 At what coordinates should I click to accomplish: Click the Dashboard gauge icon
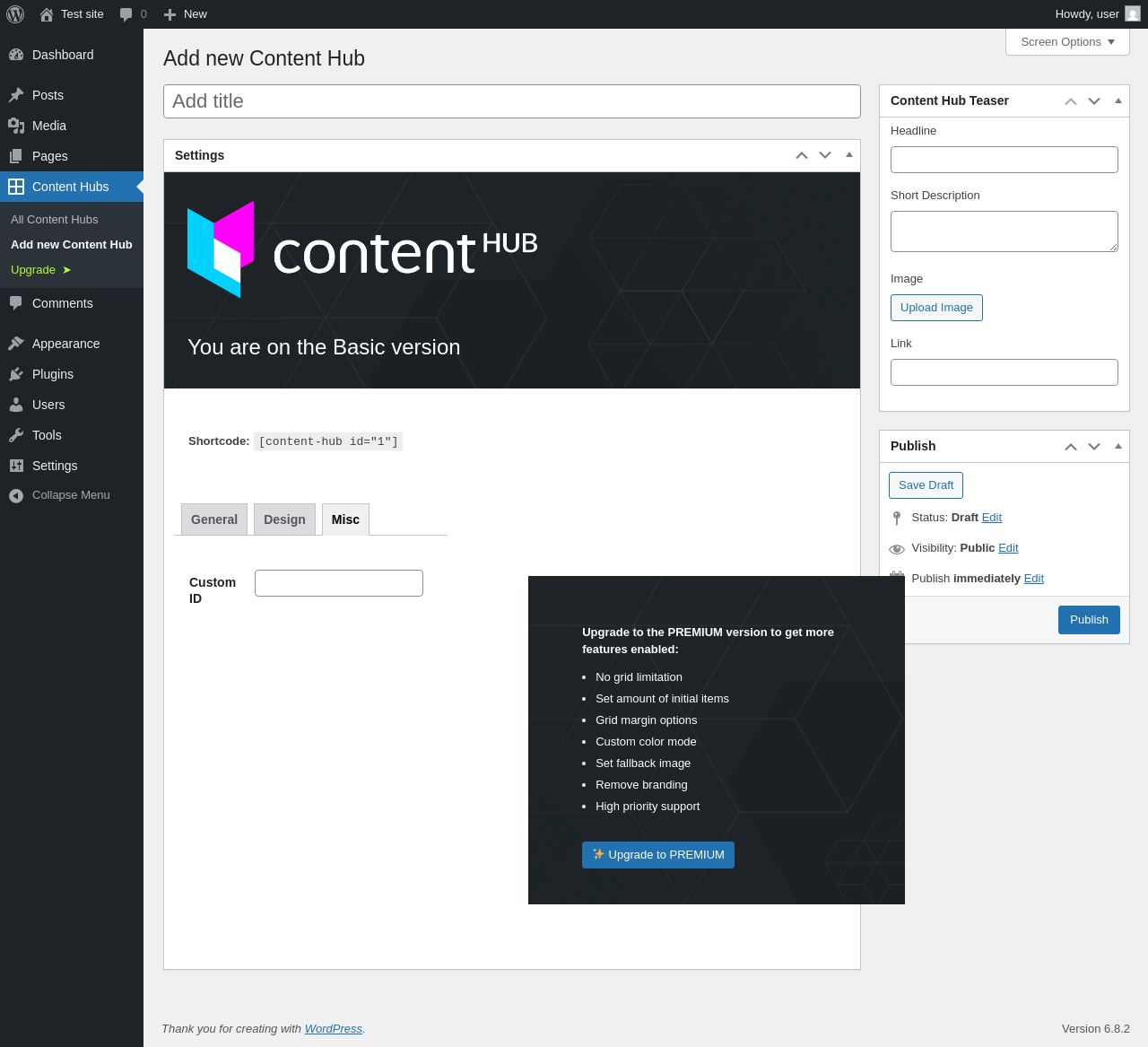tap(16, 55)
